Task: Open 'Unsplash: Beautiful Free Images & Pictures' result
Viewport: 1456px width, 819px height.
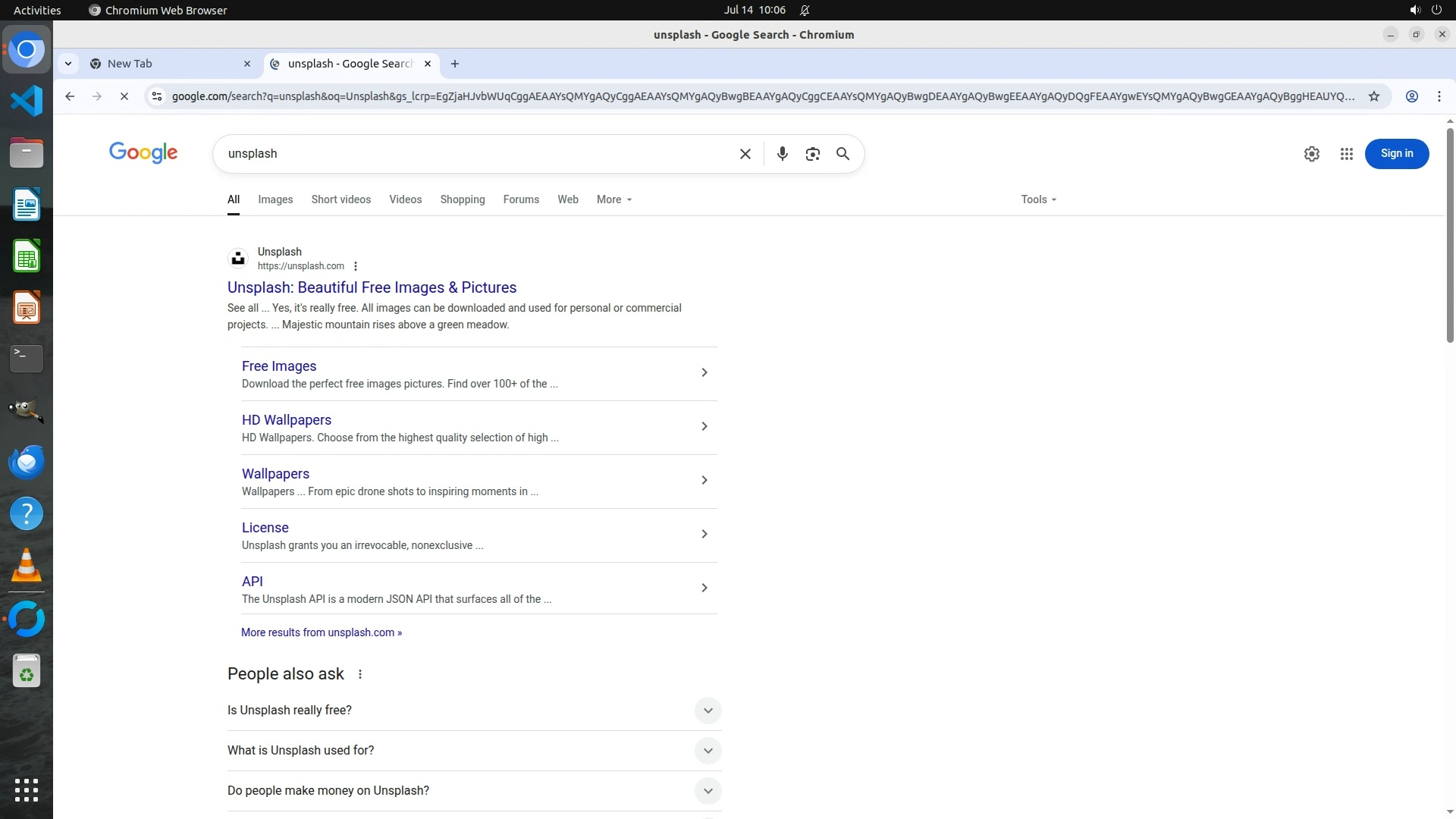Action: pyautogui.click(x=372, y=287)
